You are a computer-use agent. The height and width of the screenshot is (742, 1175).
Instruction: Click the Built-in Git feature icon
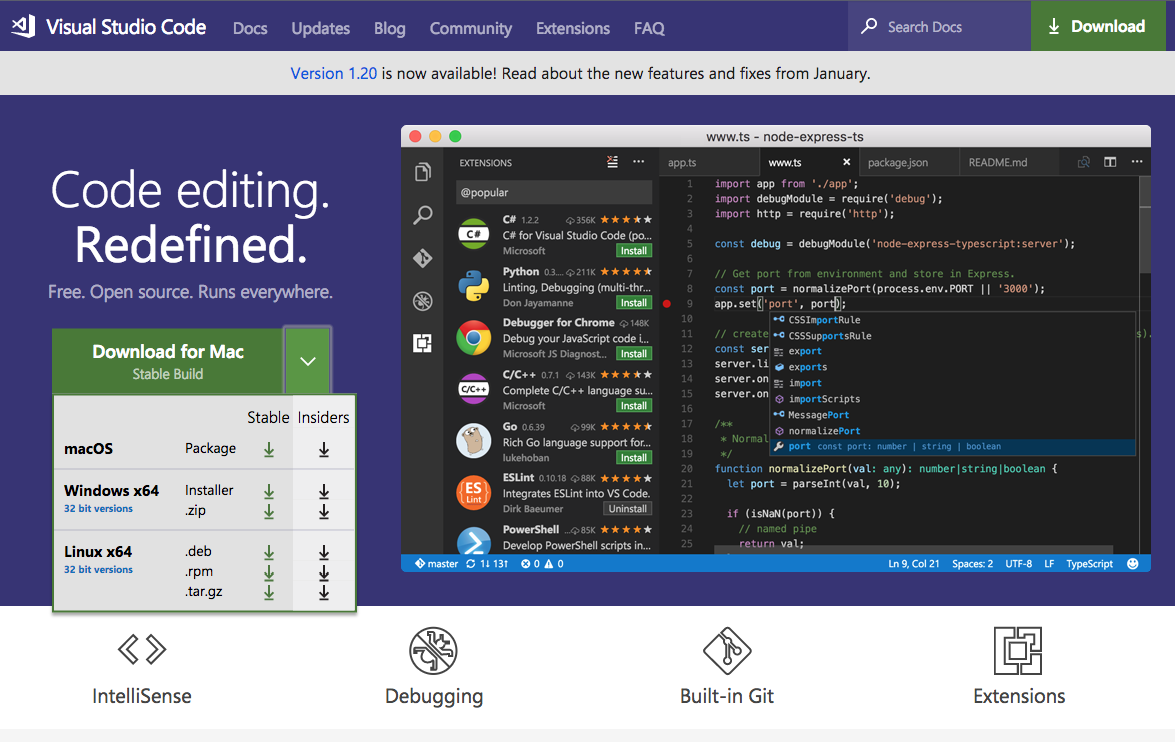click(x=727, y=651)
